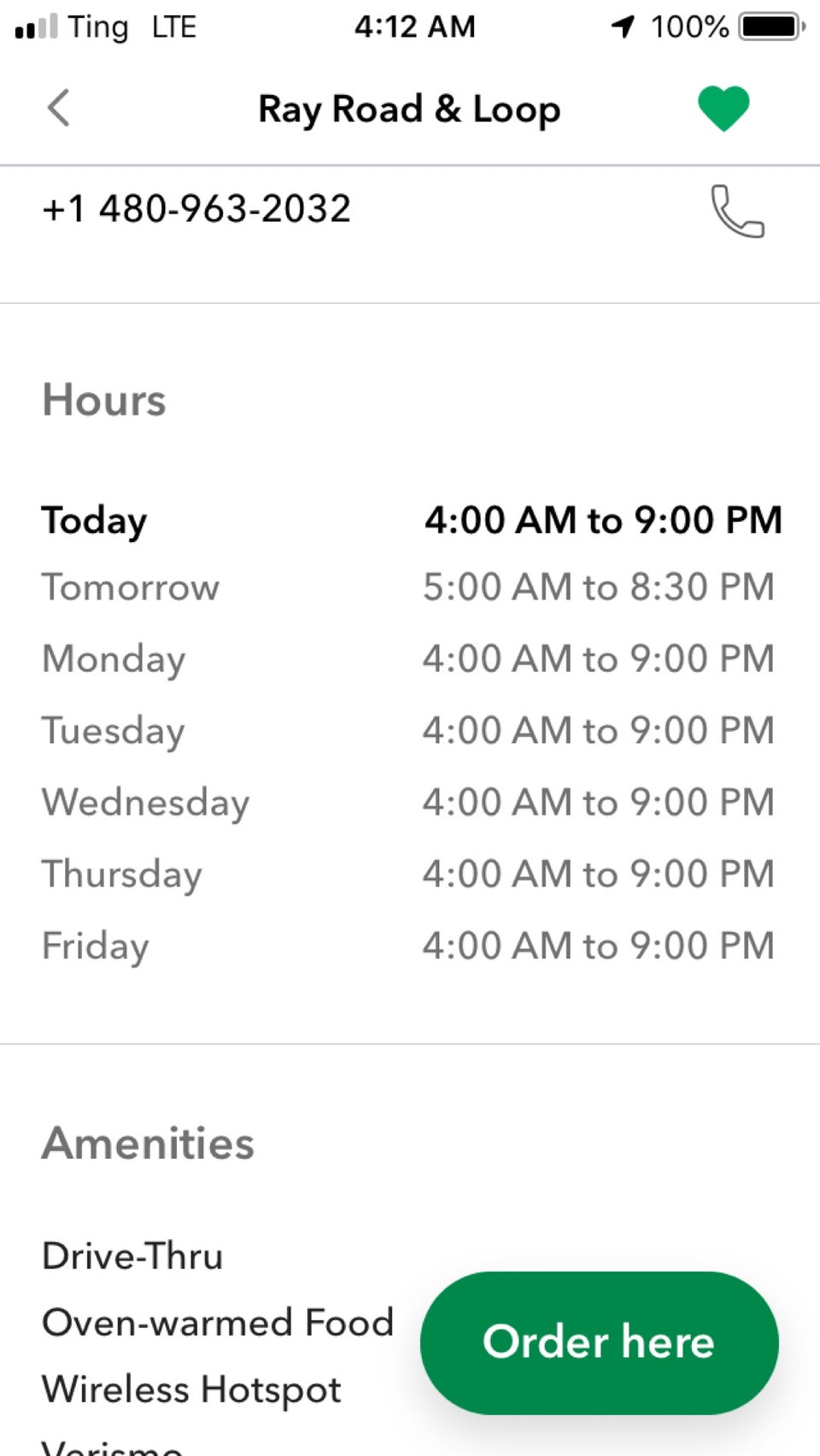Tap the battery icon in status bar
The height and width of the screenshot is (1456, 820).
point(772,26)
